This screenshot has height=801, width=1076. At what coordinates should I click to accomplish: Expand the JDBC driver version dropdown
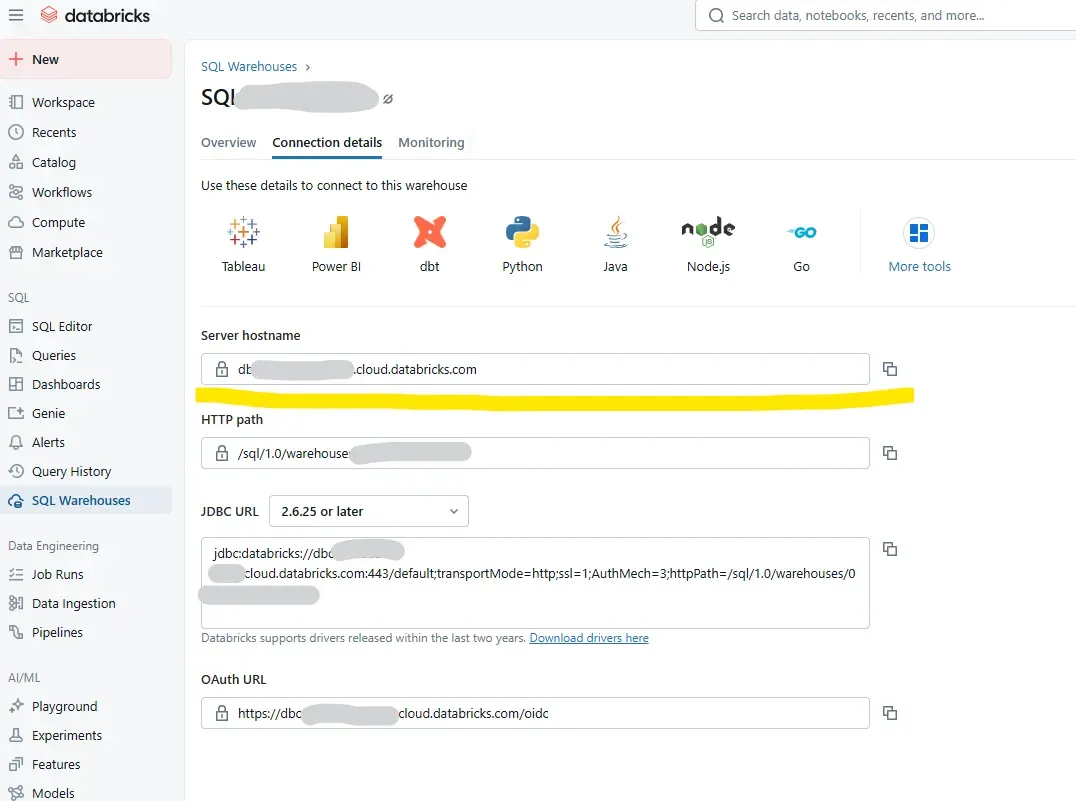coord(368,511)
